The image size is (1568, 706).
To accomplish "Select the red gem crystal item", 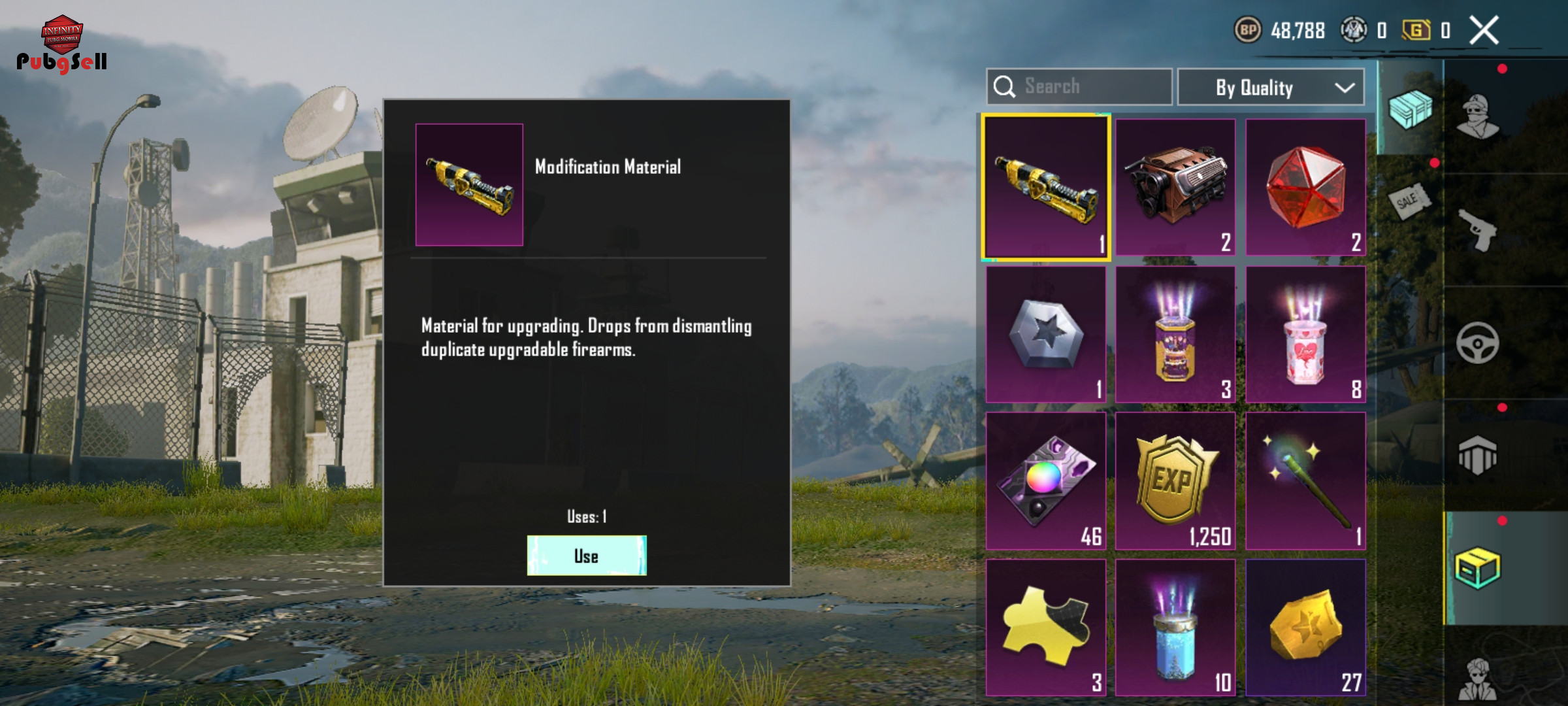I will tap(1305, 187).
